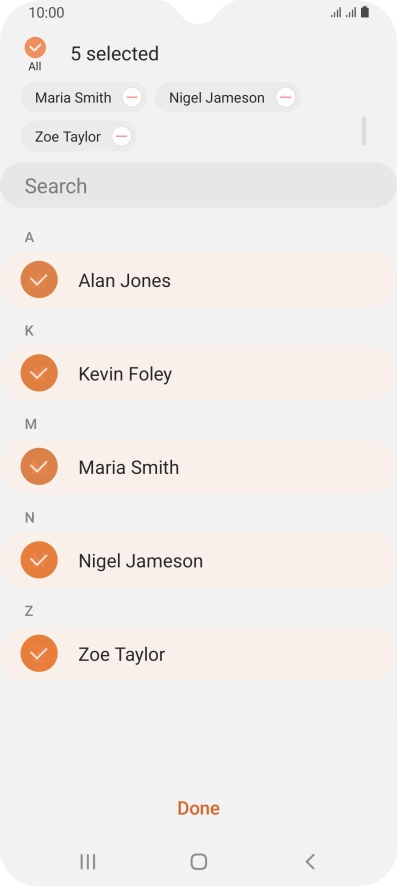This screenshot has height=886, width=397.
Task: Select the Kevin Foley name row
Action: click(198, 373)
